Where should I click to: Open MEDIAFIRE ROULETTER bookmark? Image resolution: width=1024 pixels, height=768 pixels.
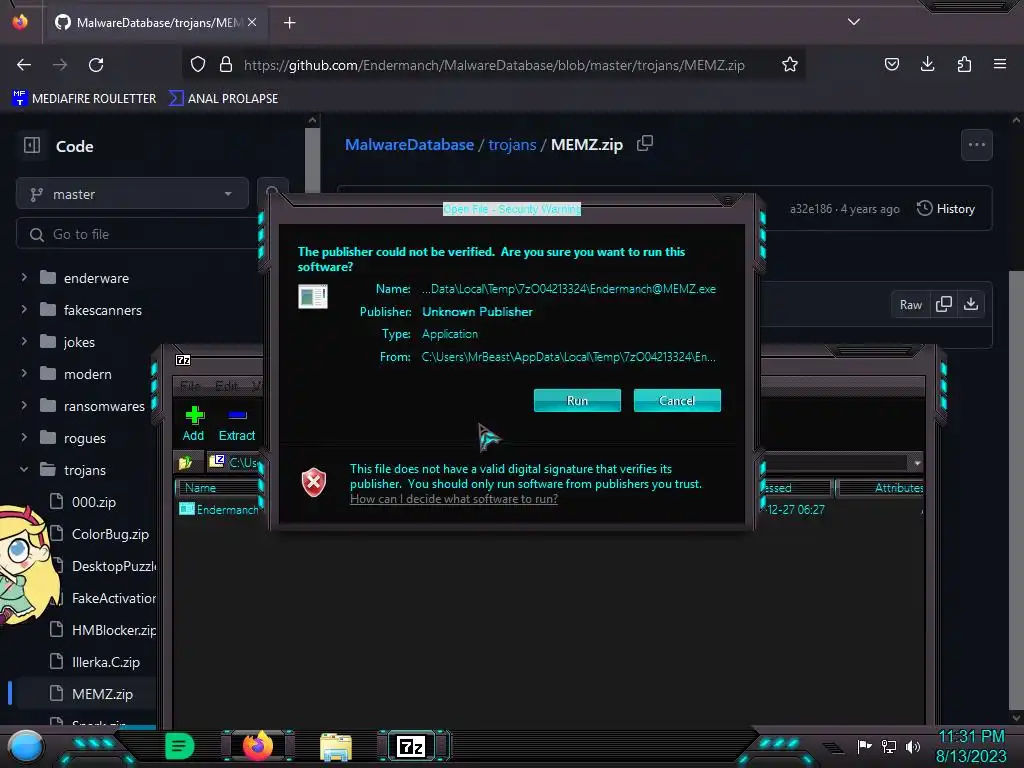pyautogui.click(x=84, y=99)
